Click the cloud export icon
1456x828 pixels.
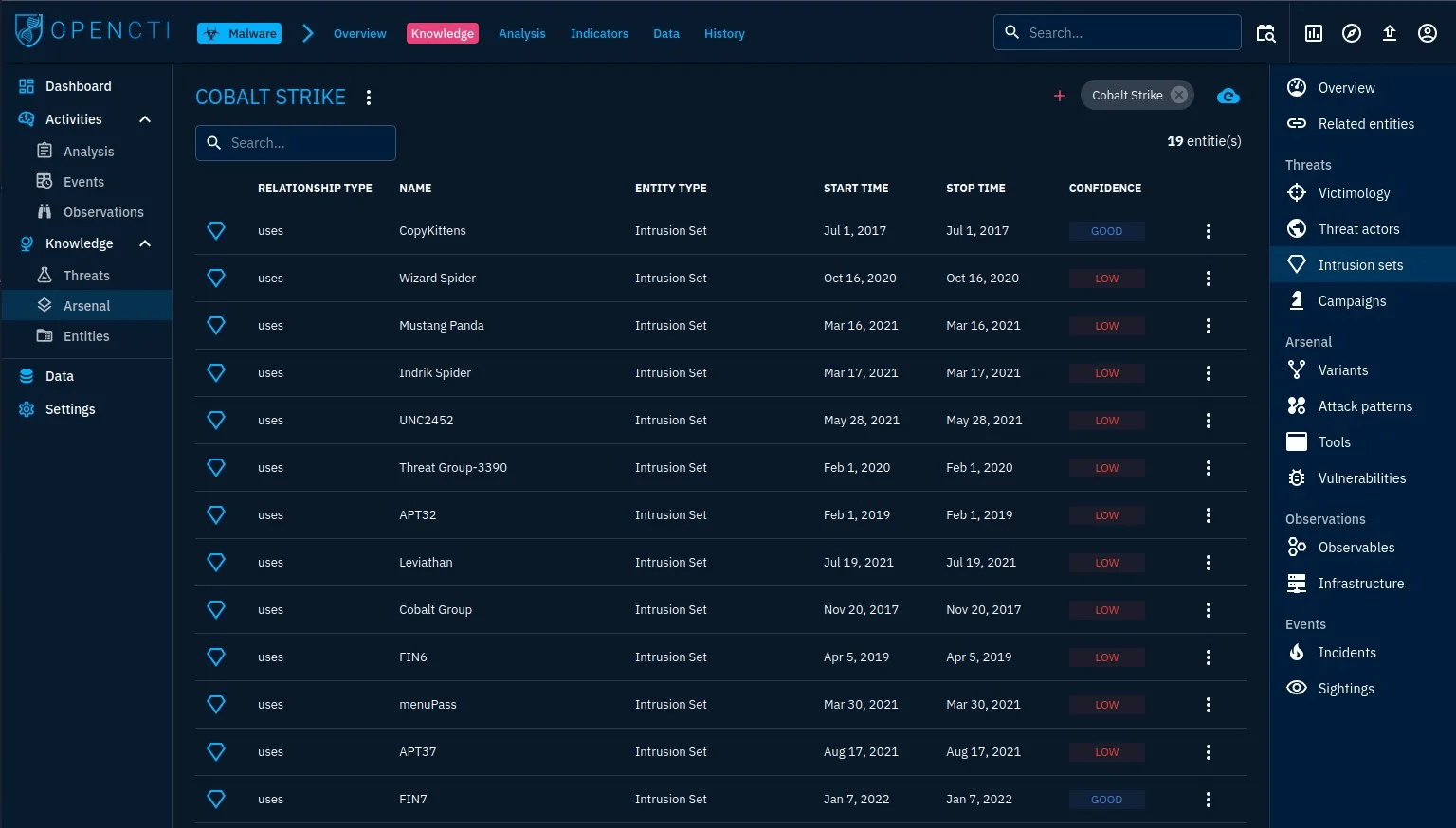pos(1228,96)
